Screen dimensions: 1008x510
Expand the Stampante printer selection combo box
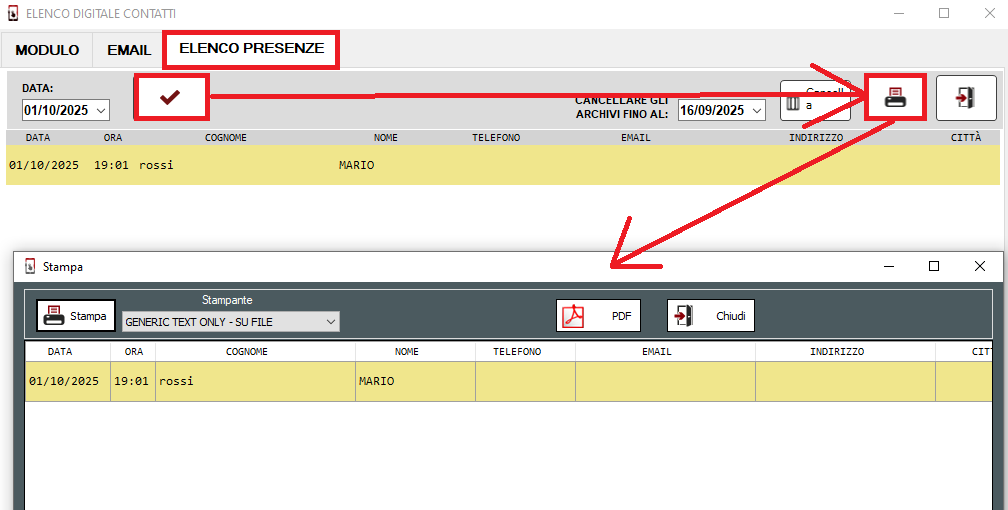click(331, 322)
